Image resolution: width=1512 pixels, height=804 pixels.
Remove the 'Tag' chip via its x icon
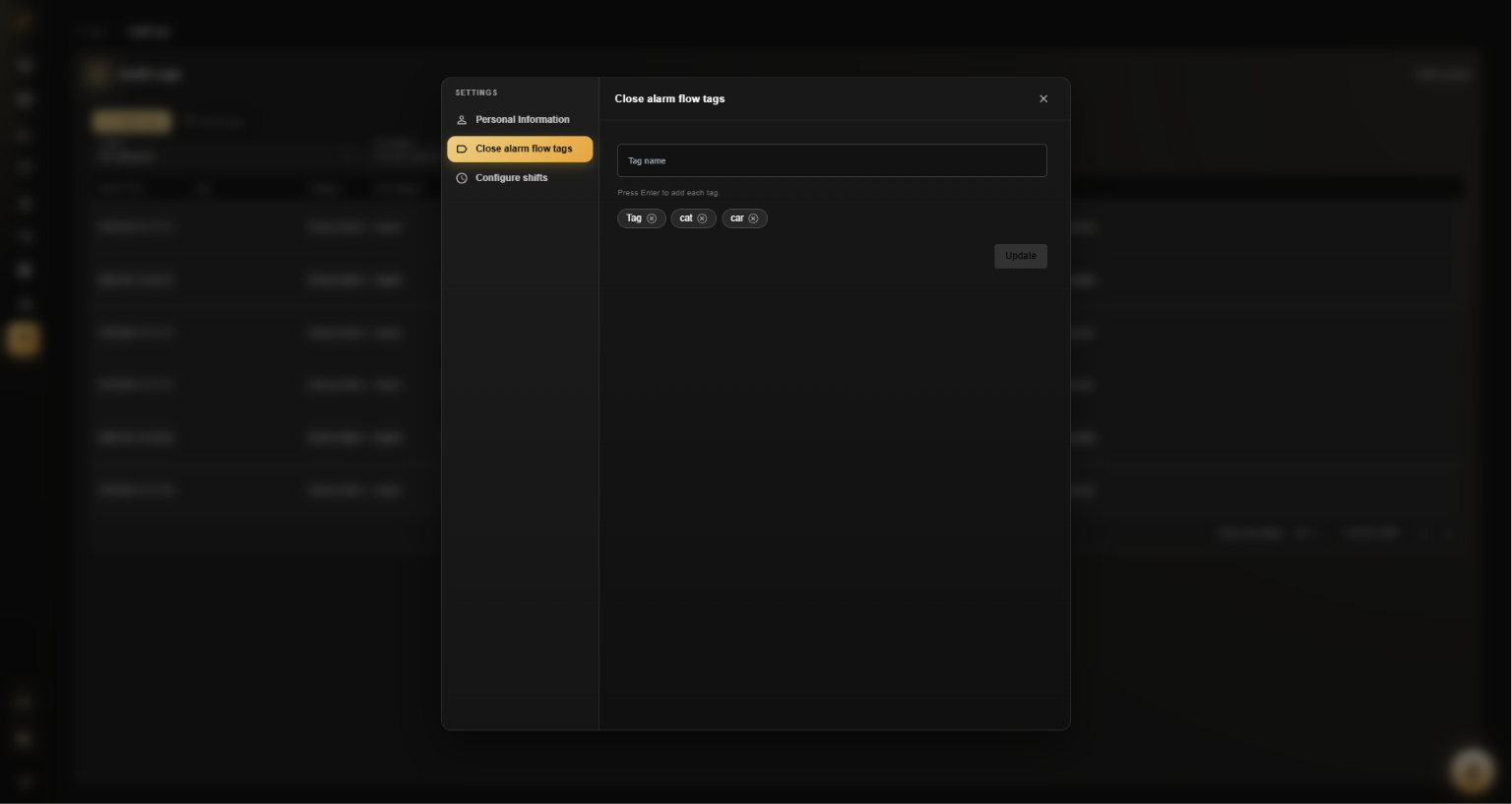(652, 218)
